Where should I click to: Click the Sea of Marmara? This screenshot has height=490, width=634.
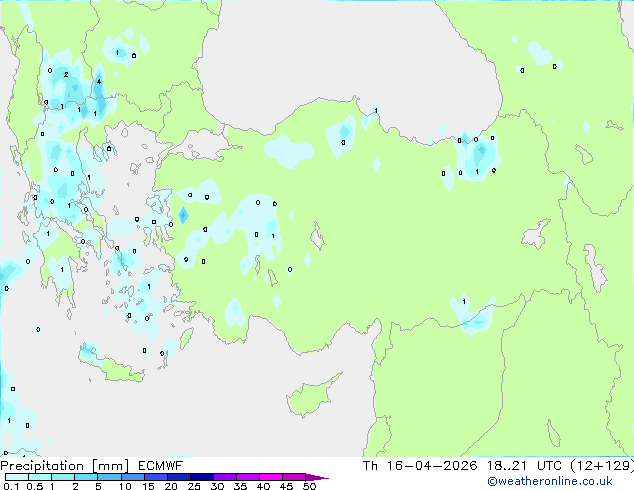click(x=205, y=147)
